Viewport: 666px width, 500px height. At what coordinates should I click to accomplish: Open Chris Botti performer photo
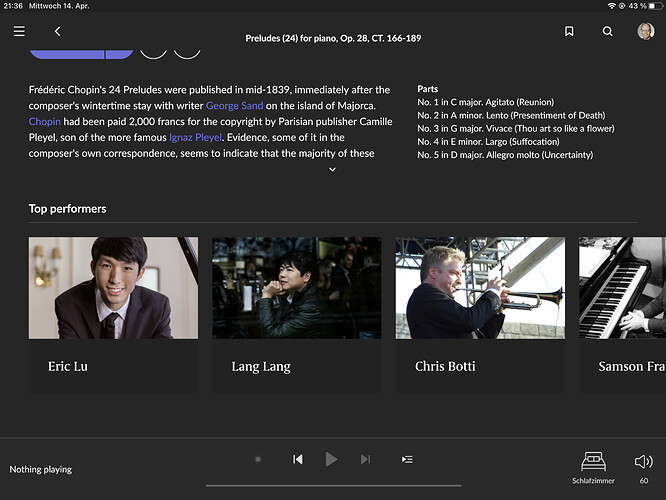[x=480, y=288]
